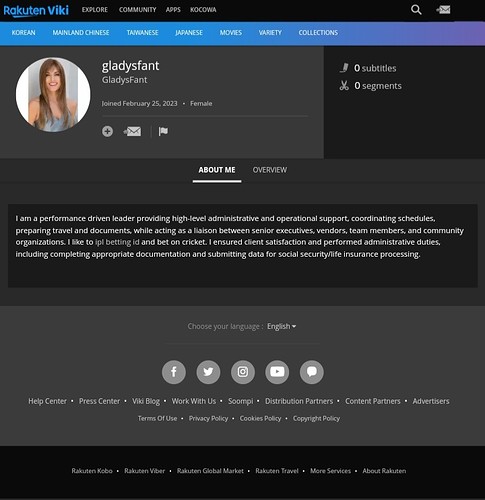Open Viki's Facebook page icon
The width and height of the screenshot is (485, 500).
click(x=174, y=372)
